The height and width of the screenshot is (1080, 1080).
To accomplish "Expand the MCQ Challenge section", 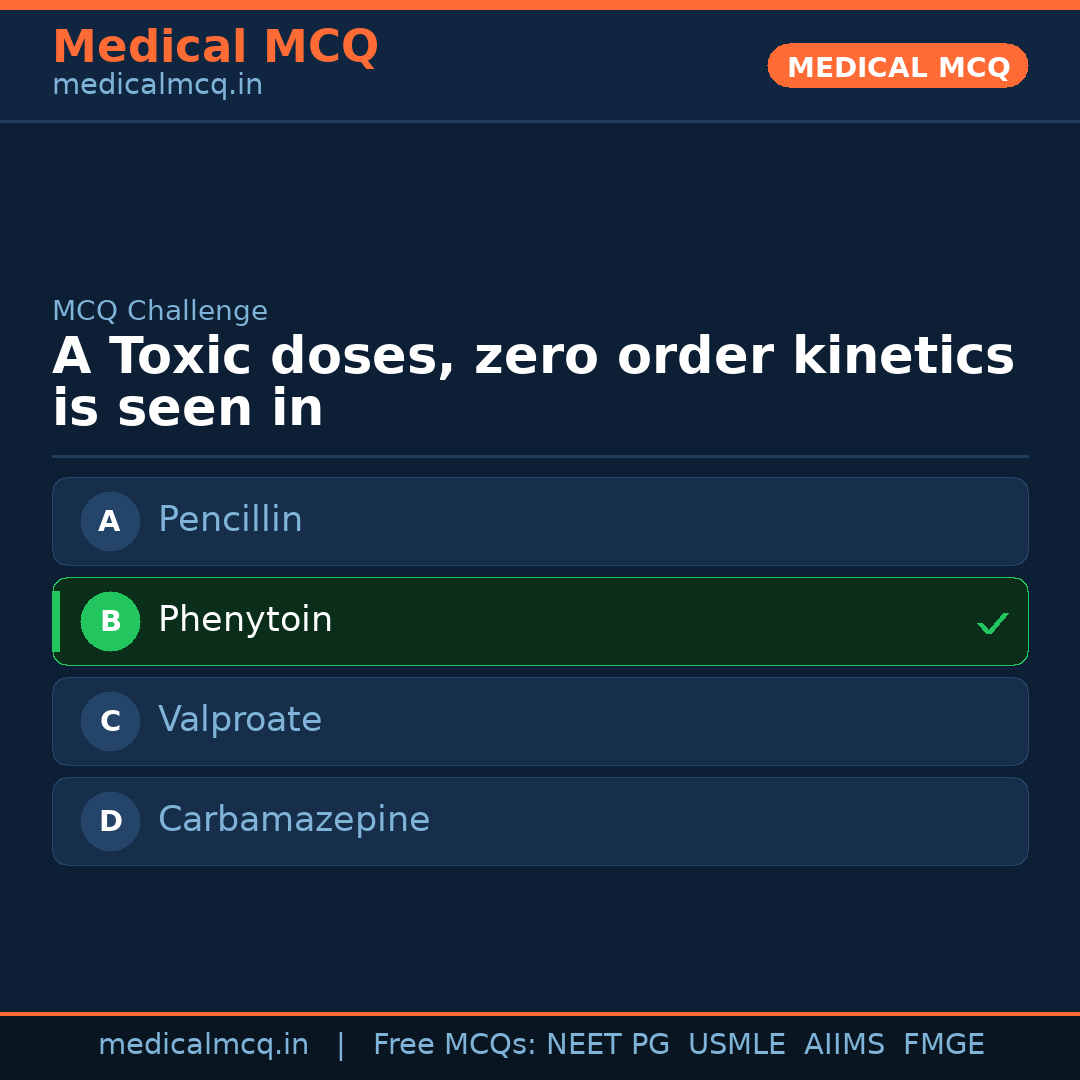I will pos(160,311).
